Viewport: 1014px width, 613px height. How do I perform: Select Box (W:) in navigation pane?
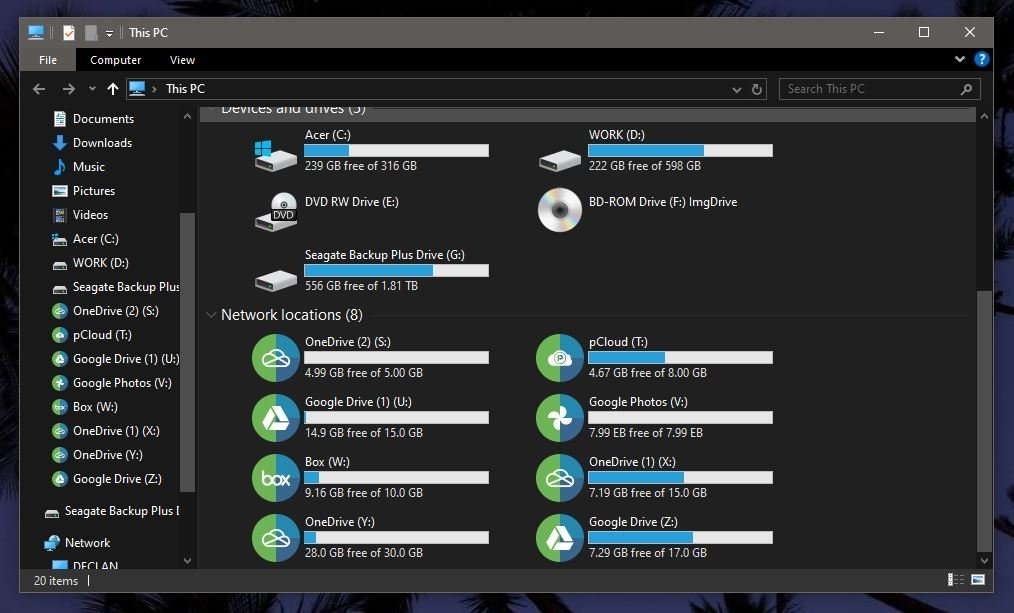(x=95, y=407)
